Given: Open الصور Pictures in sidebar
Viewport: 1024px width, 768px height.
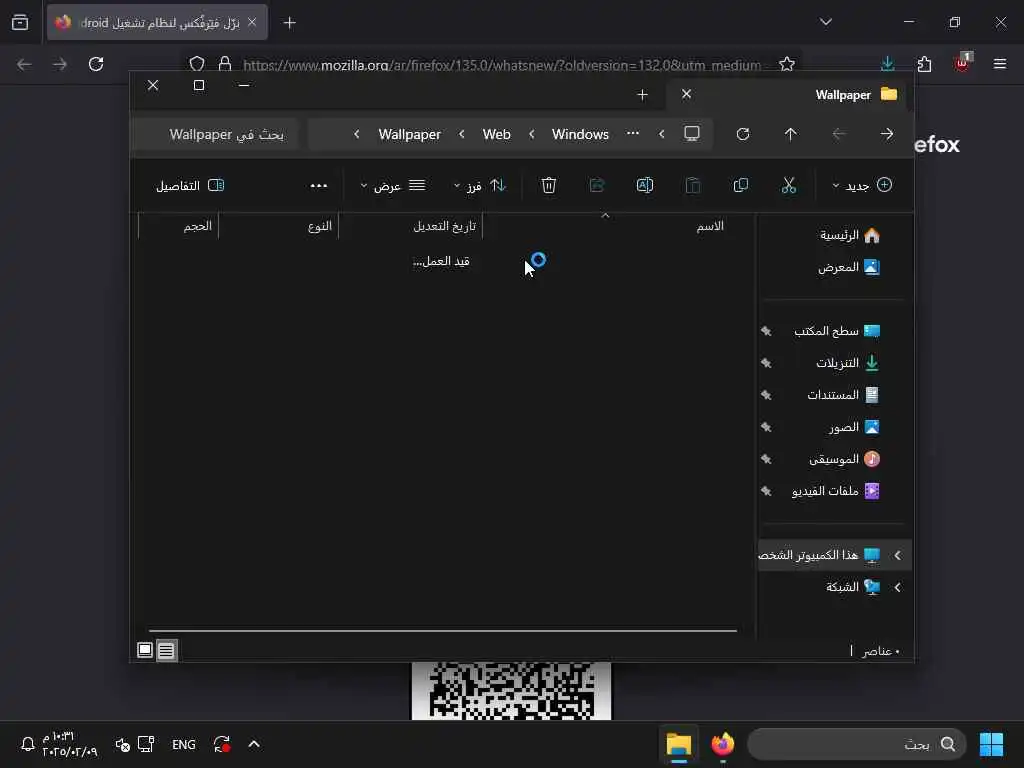Looking at the screenshot, I should pos(854,427).
